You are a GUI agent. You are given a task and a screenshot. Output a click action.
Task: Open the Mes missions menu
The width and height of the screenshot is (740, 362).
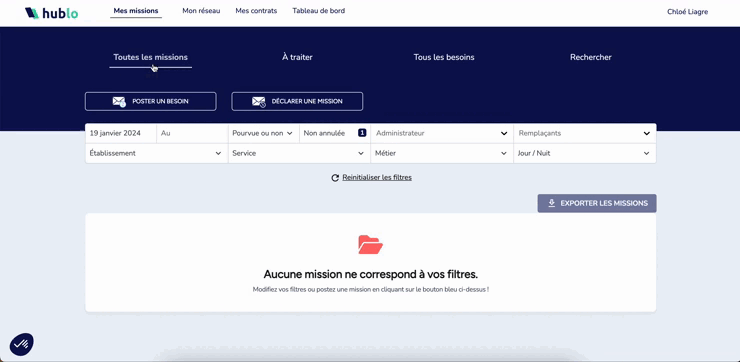click(136, 11)
